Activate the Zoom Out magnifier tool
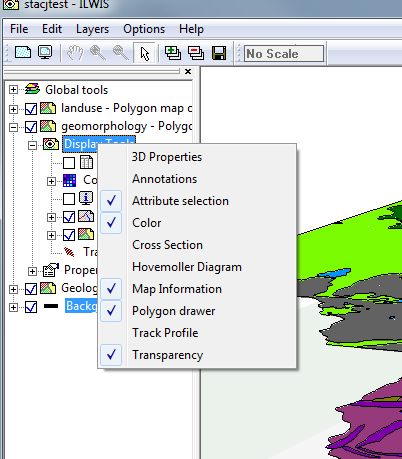This screenshot has width=402, height=459. pyautogui.click(x=121, y=53)
